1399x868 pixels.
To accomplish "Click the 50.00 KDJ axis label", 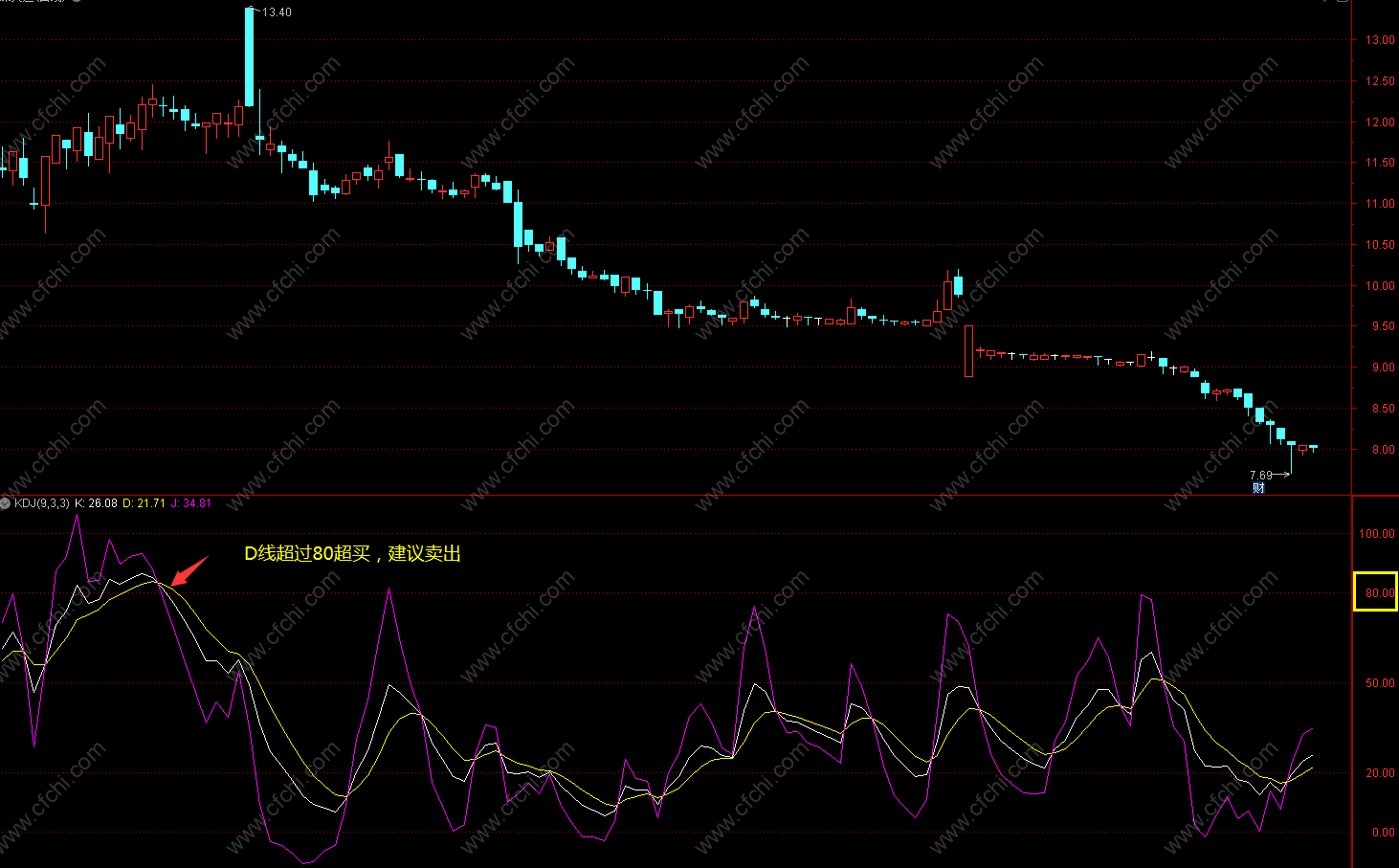I will (1380, 683).
